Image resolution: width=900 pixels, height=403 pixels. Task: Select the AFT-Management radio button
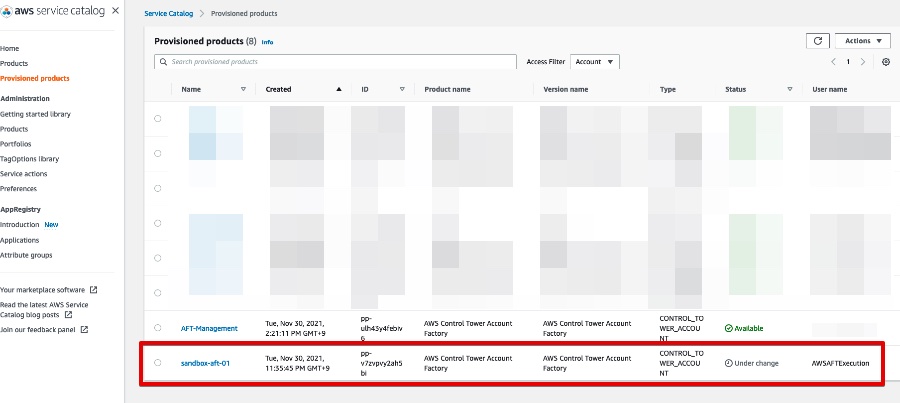pyautogui.click(x=157, y=328)
